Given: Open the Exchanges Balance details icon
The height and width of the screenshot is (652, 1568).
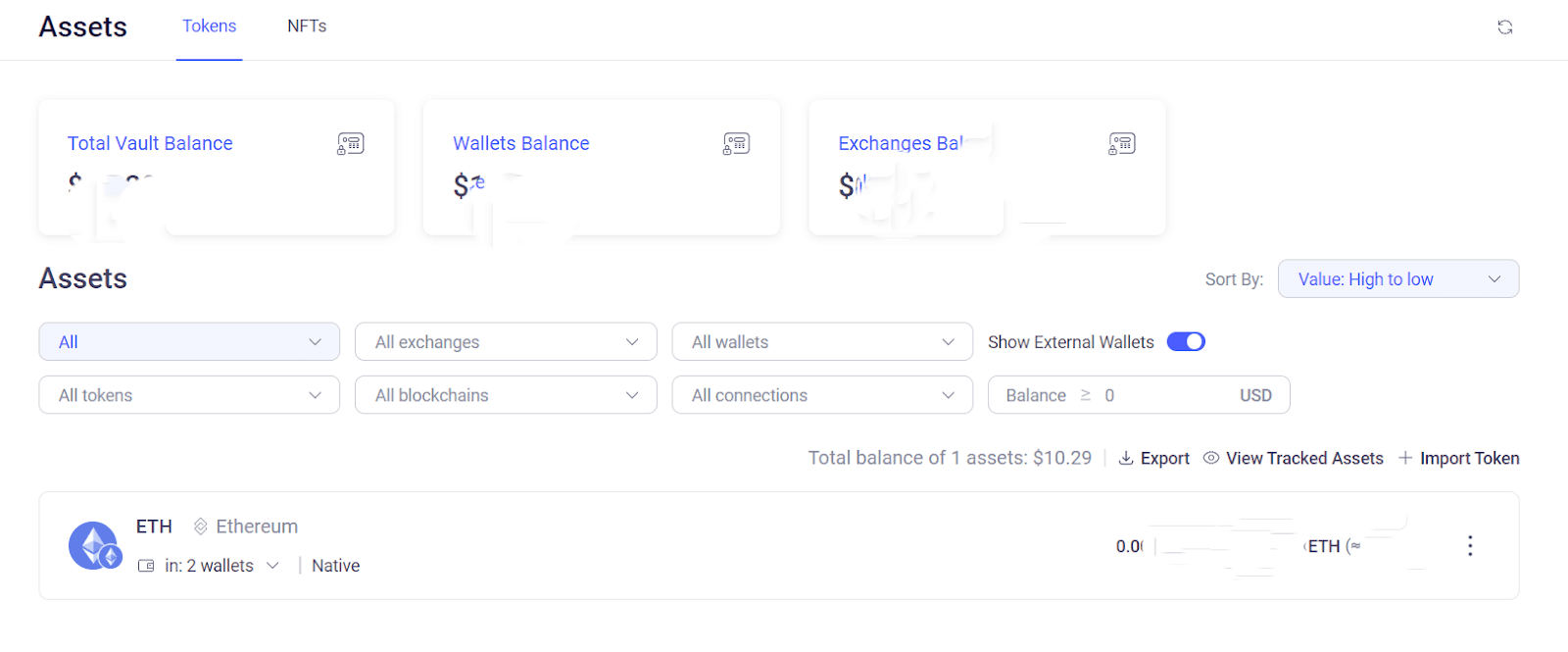Looking at the screenshot, I should tap(1122, 144).
